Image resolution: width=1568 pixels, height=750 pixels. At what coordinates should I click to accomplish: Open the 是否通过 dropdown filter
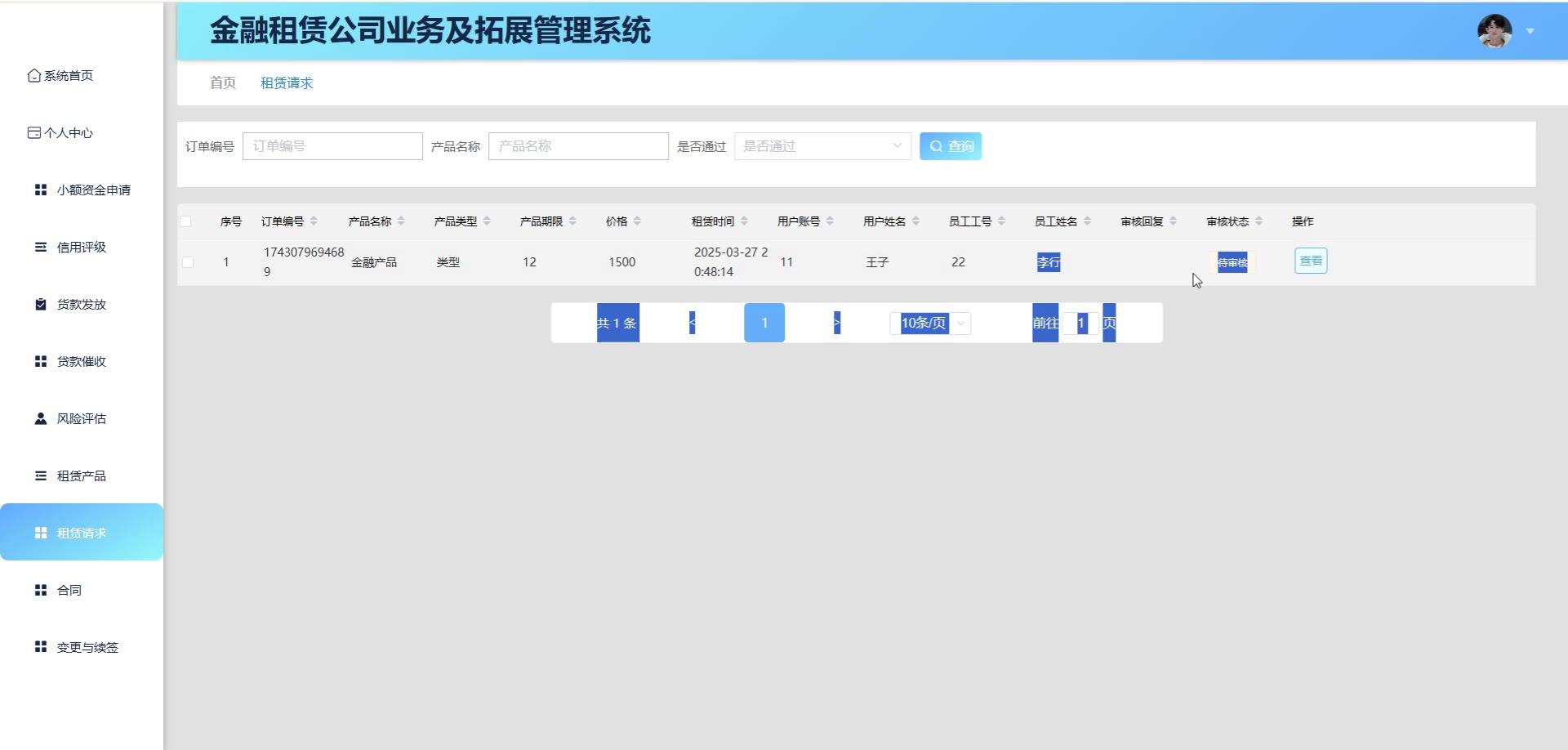coord(822,146)
